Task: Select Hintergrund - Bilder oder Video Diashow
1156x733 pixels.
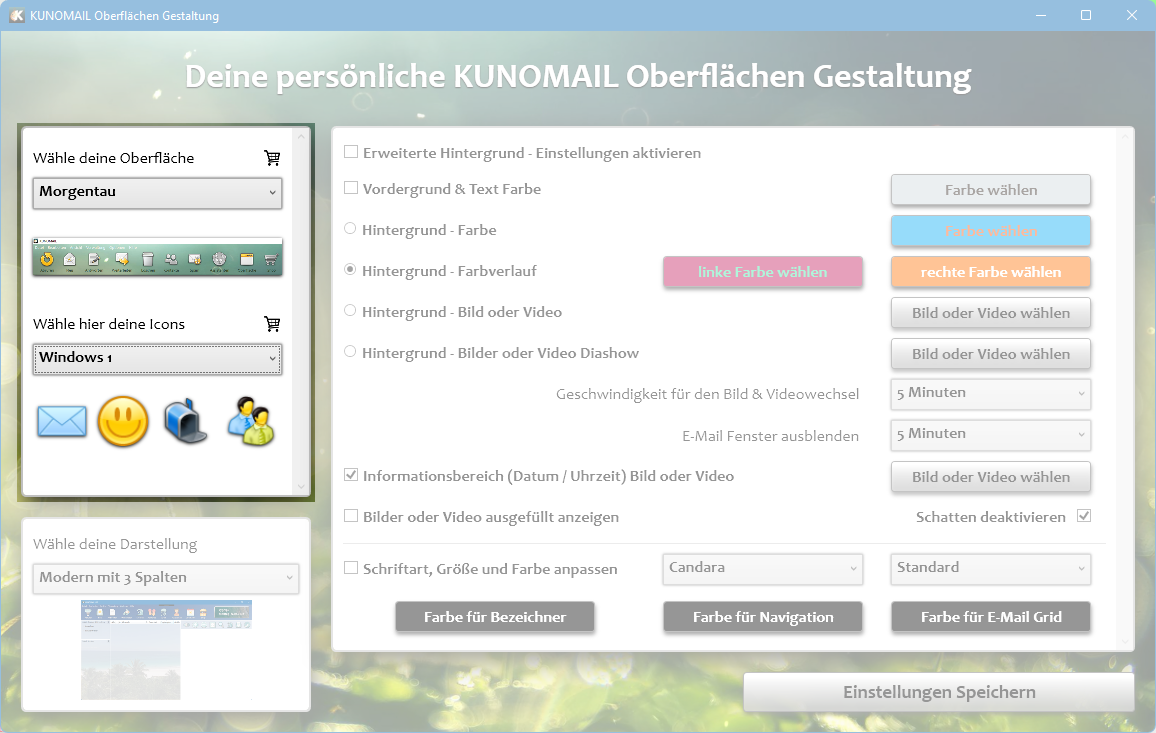Action: coord(350,352)
